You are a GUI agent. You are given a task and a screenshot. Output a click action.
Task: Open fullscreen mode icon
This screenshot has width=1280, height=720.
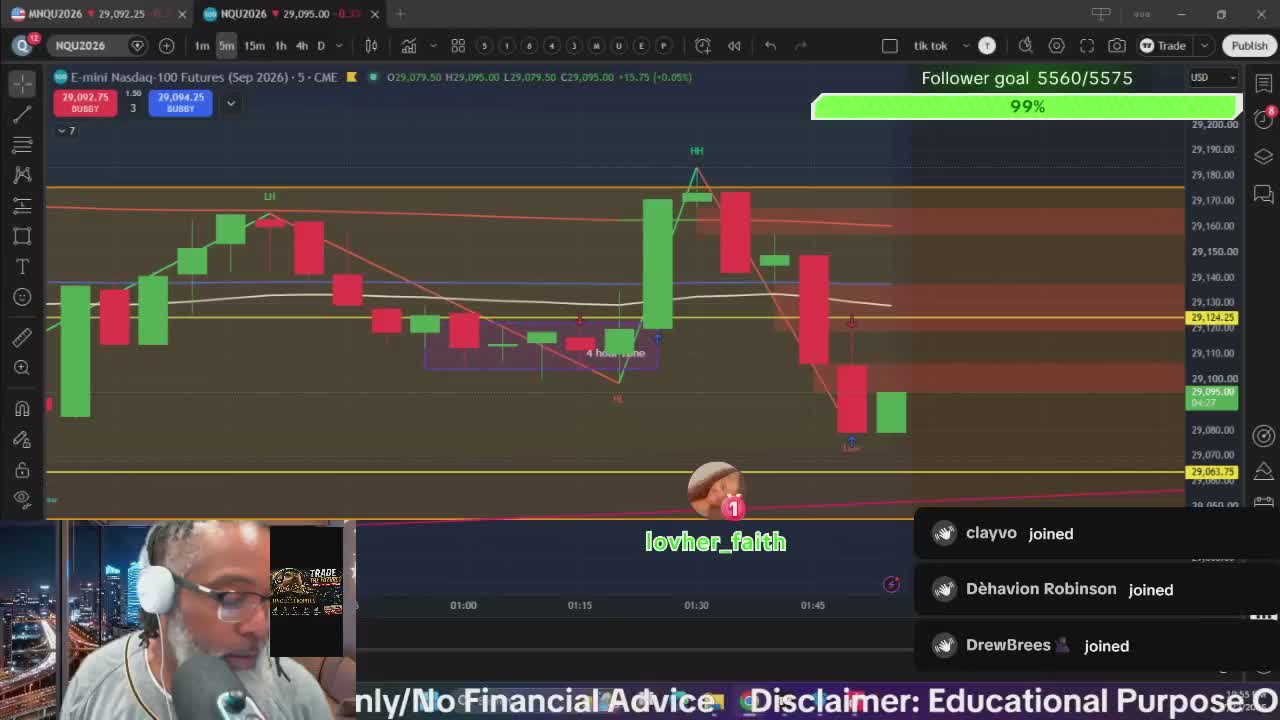[x=1087, y=45]
